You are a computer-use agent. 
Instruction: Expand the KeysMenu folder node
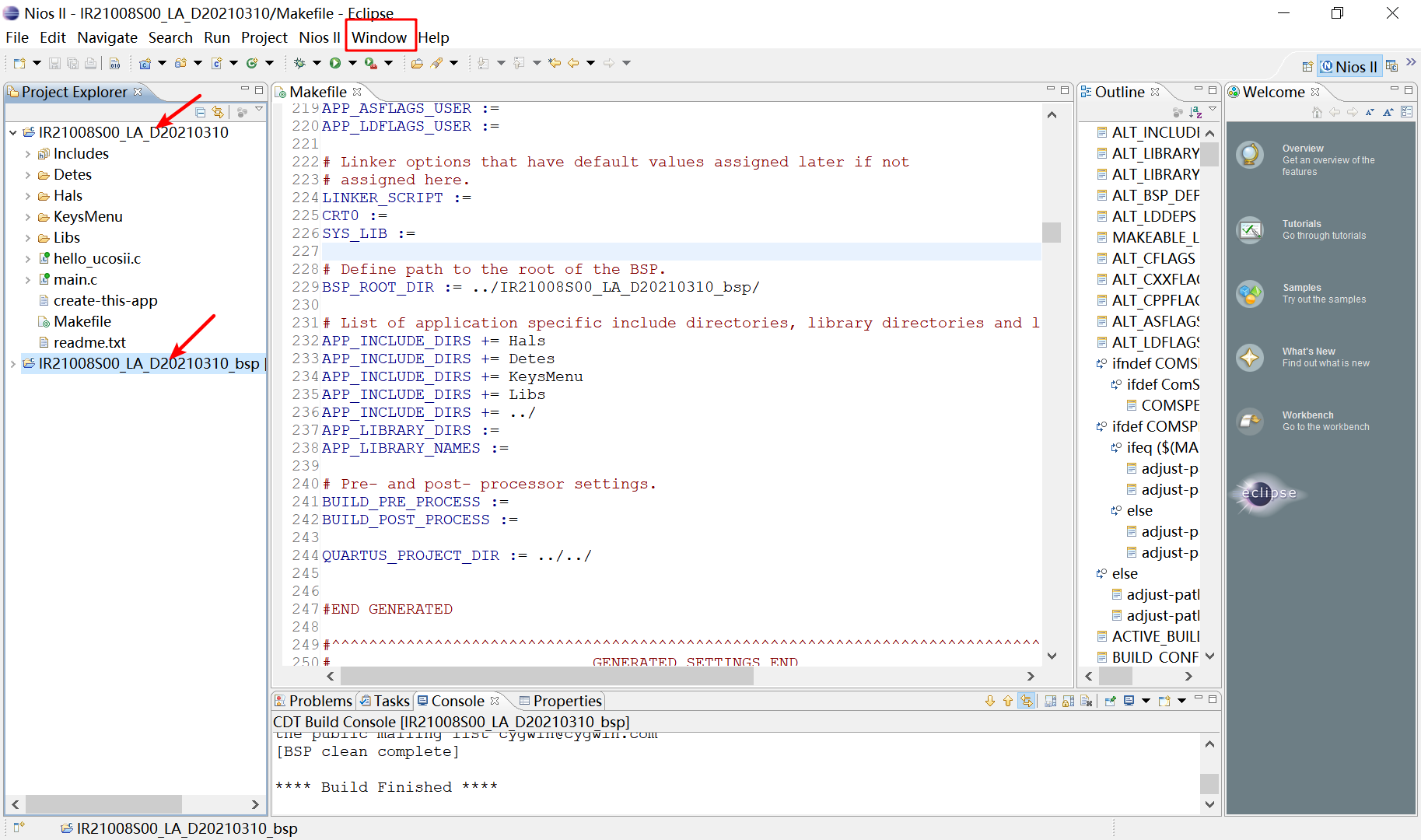[x=28, y=216]
